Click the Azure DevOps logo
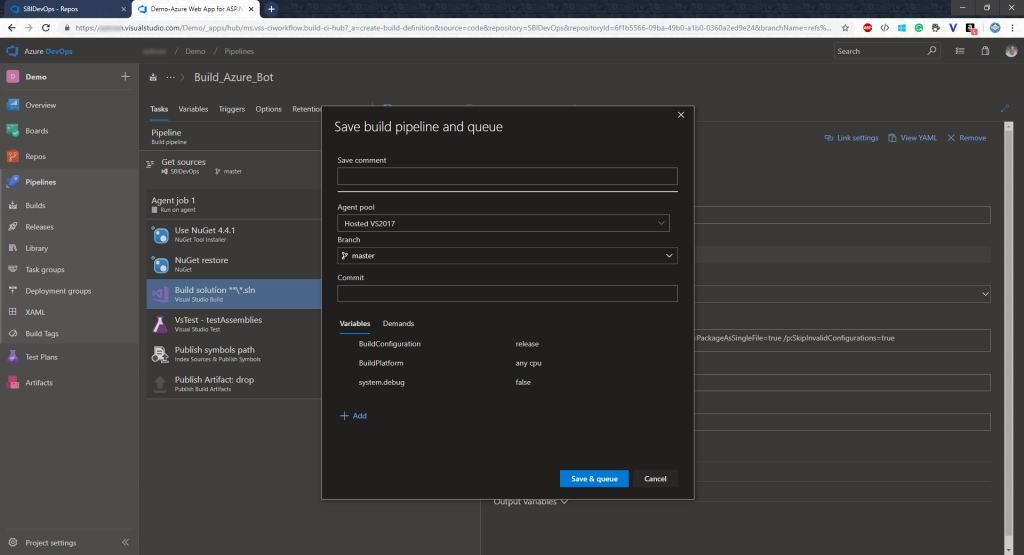The height and width of the screenshot is (555, 1024). (x=12, y=51)
